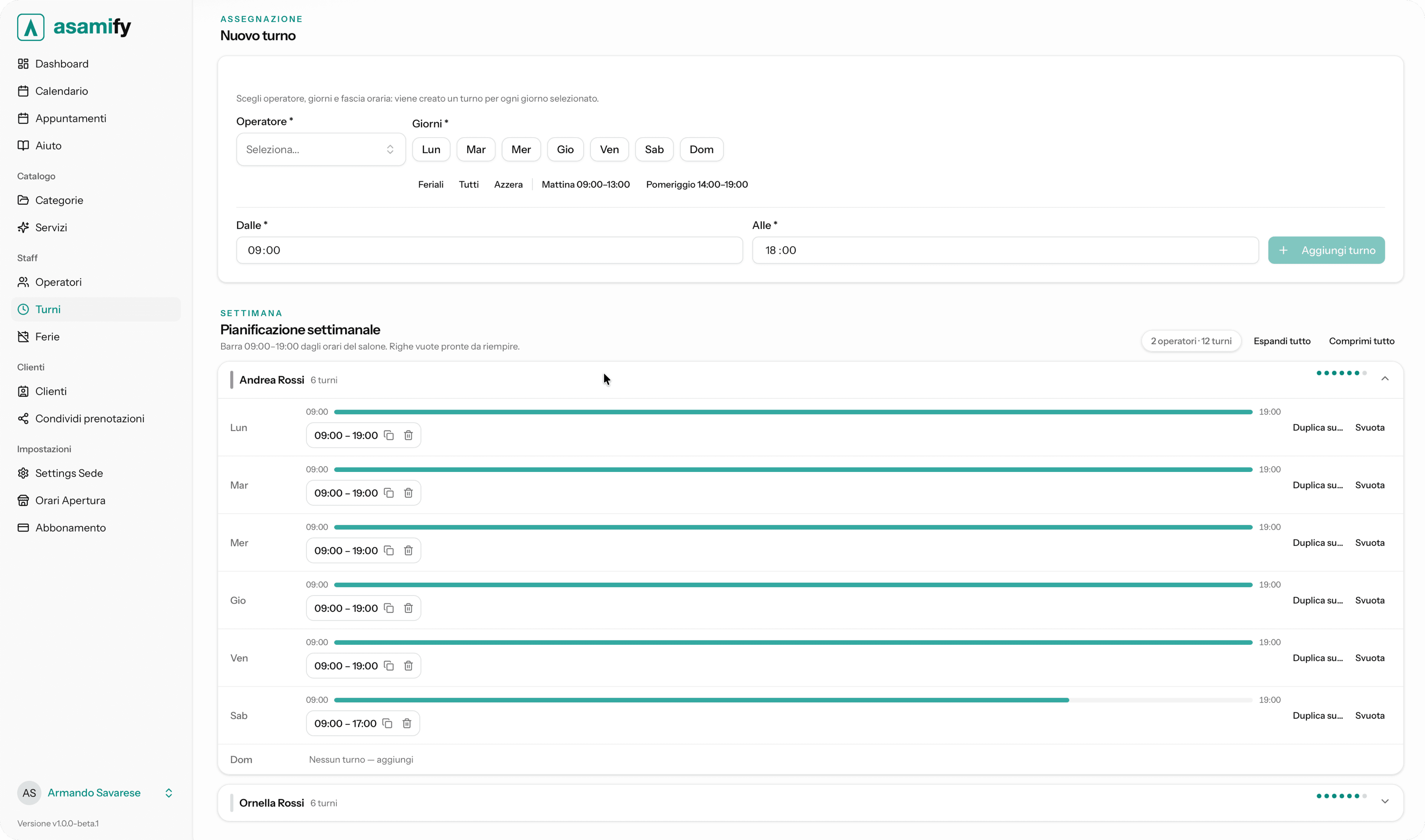Select the Feriali days shortcut

point(431,184)
